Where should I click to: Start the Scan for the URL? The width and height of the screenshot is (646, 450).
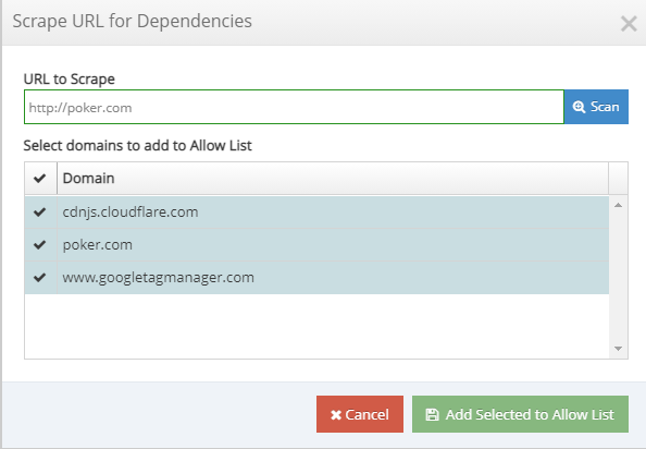click(596, 107)
